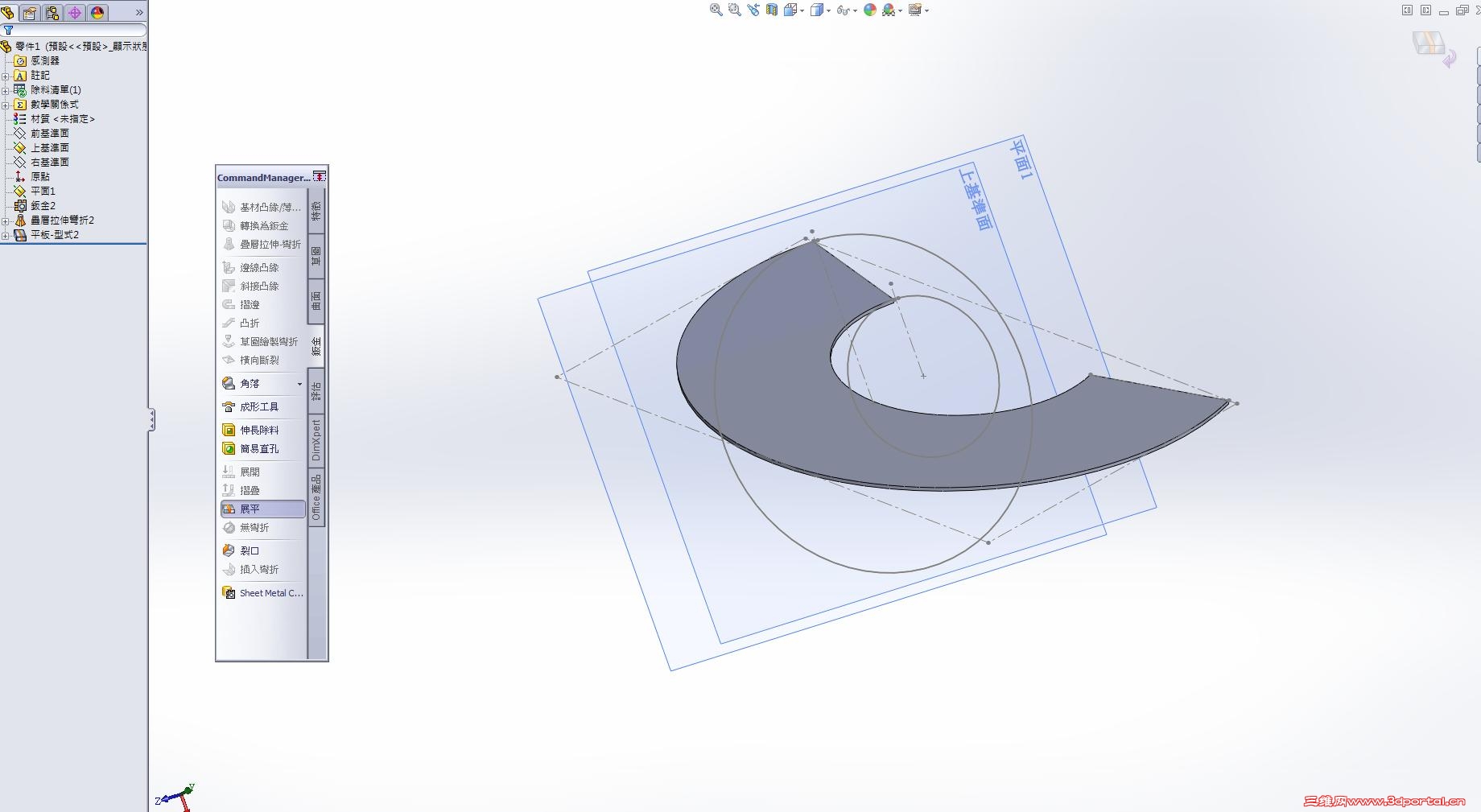Click the 成形工具 forming tool command
1481x812 pixels.
coord(251,406)
